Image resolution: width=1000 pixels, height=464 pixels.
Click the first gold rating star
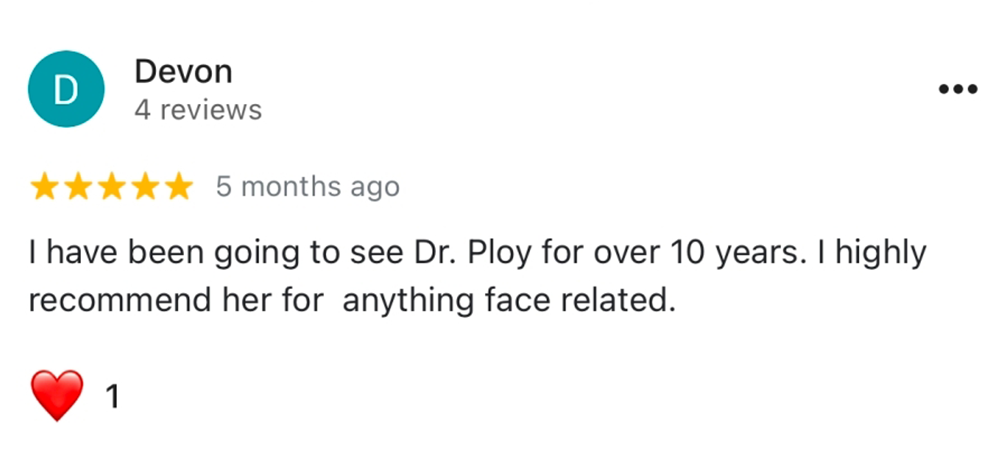click(x=45, y=187)
